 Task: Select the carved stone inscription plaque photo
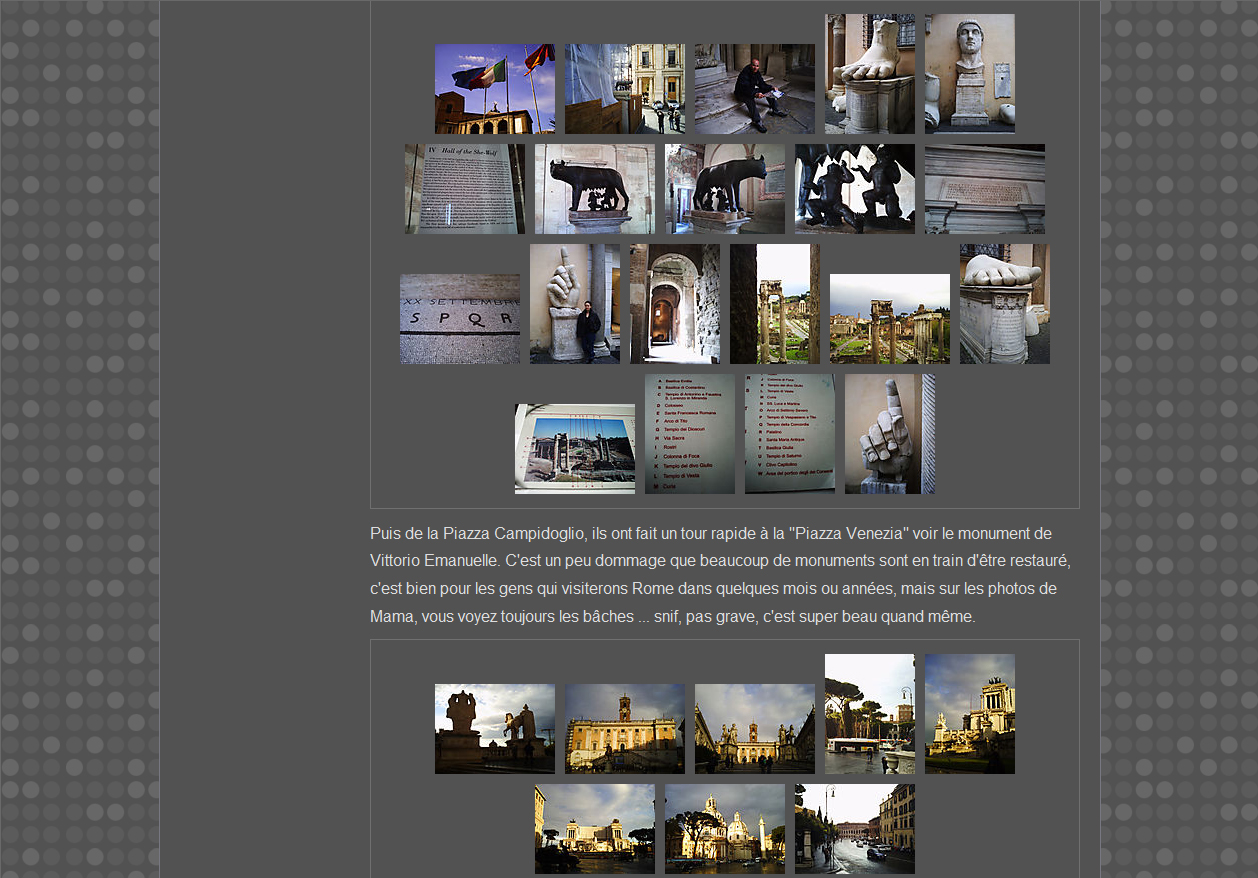(x=984, y=189)
